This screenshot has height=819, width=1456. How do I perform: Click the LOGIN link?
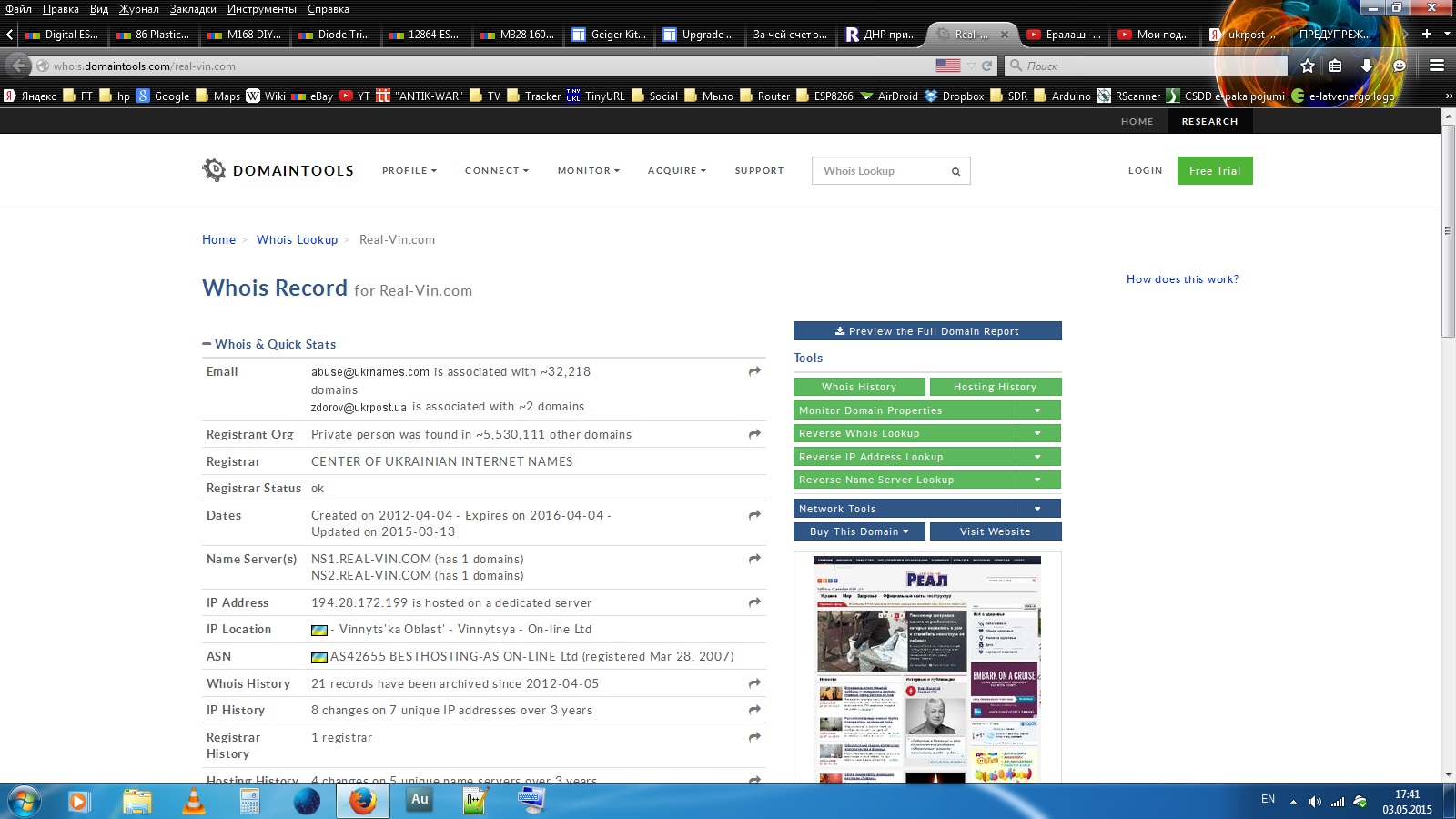[1145, 170]
